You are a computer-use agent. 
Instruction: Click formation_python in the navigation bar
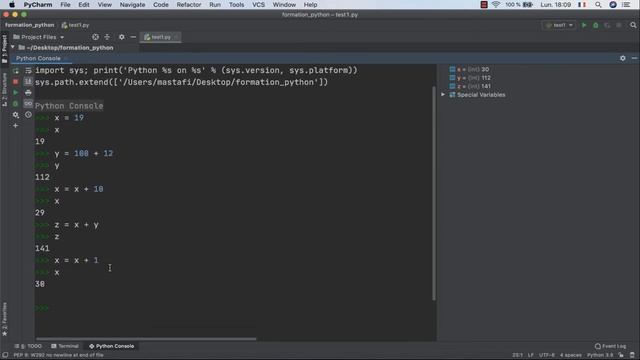(x=29, y=25)
